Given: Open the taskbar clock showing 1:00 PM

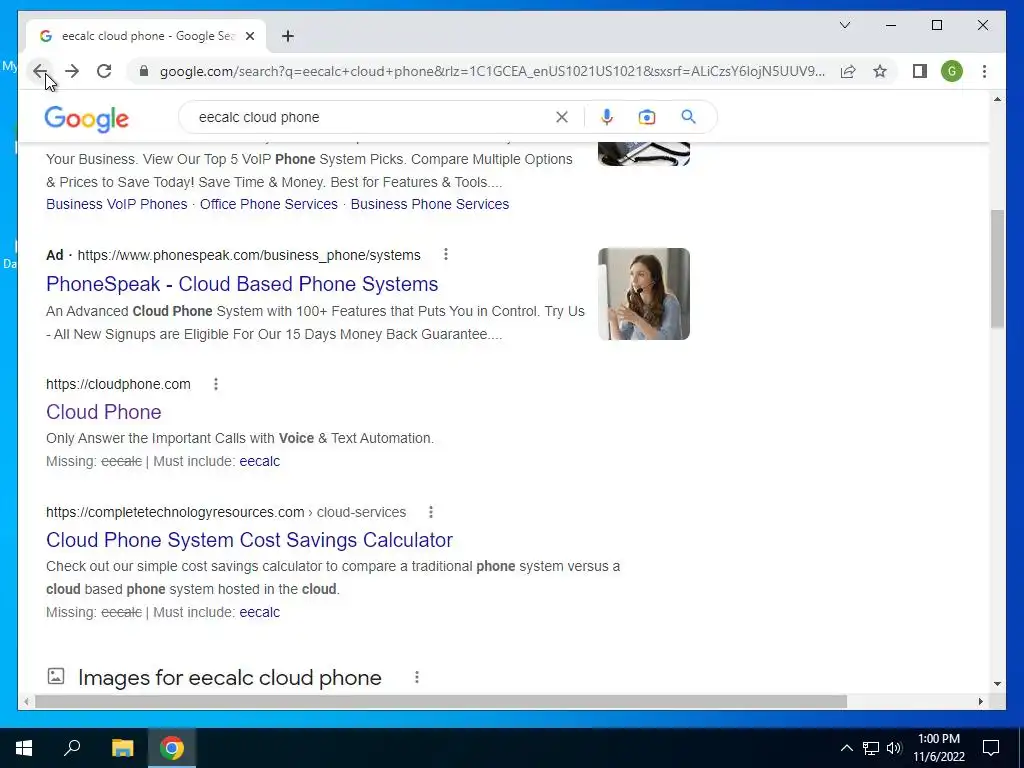Looking at the screenshot, I should 938,748.
